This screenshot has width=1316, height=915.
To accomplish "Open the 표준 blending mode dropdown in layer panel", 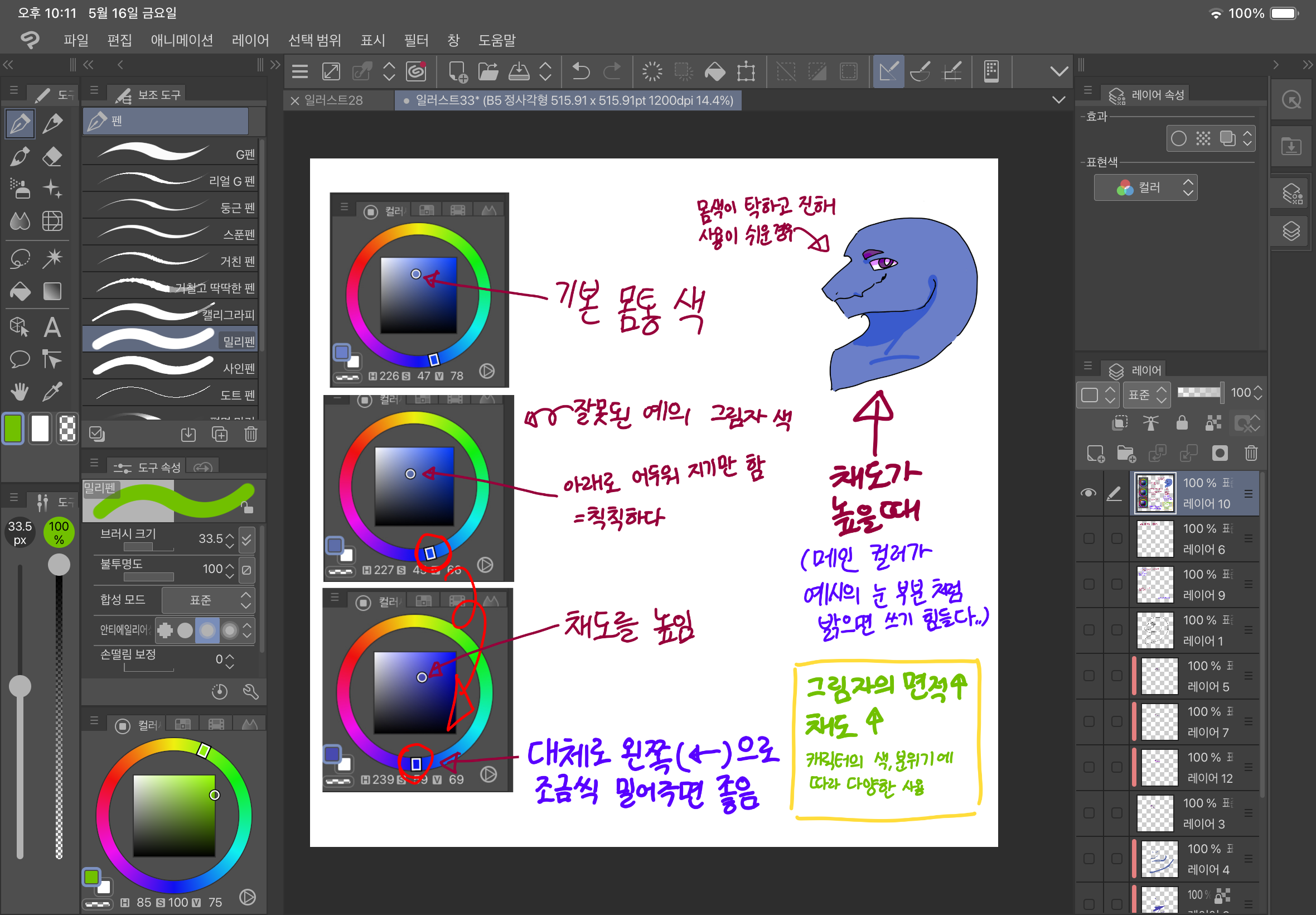I will [1146, 394].
